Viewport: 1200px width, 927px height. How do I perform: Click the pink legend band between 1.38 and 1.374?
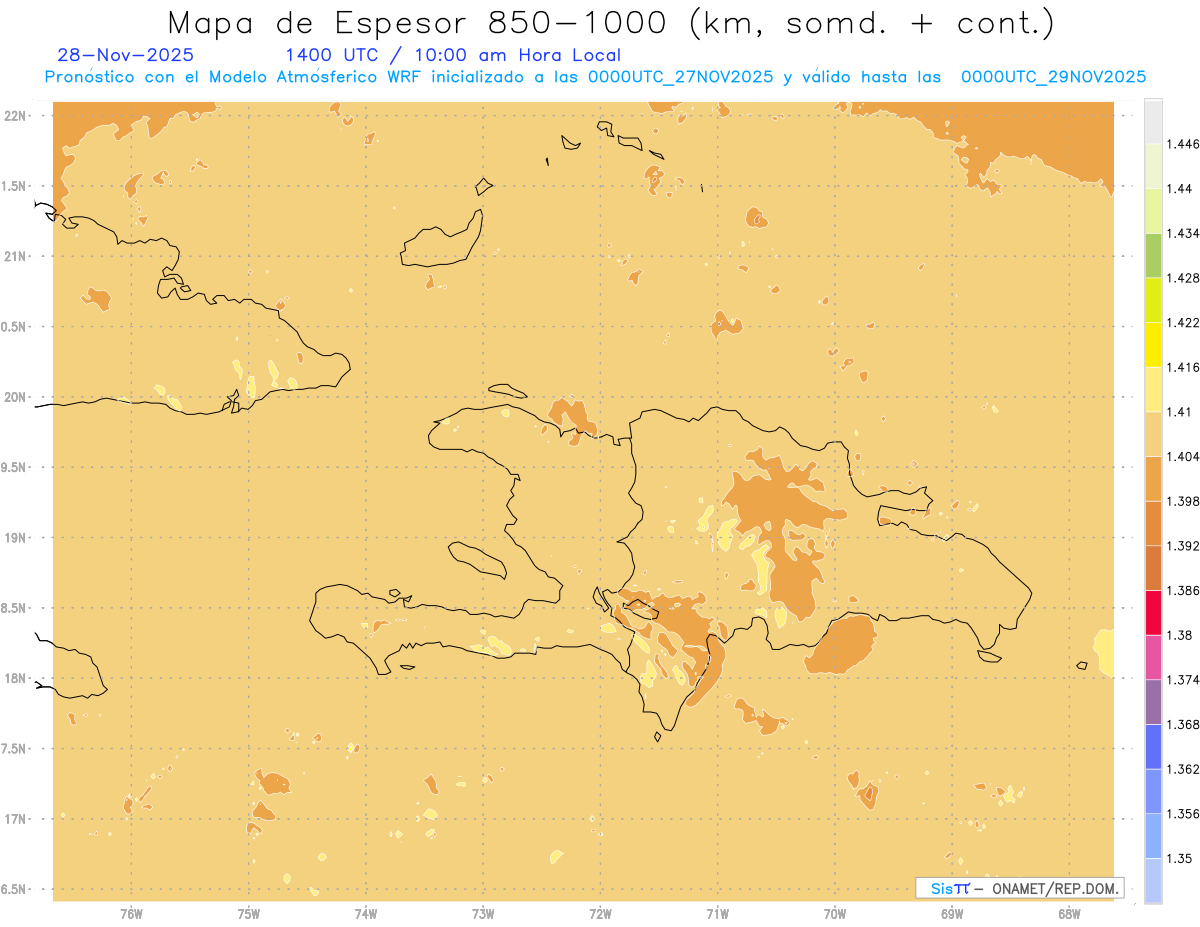point(1153,657)
